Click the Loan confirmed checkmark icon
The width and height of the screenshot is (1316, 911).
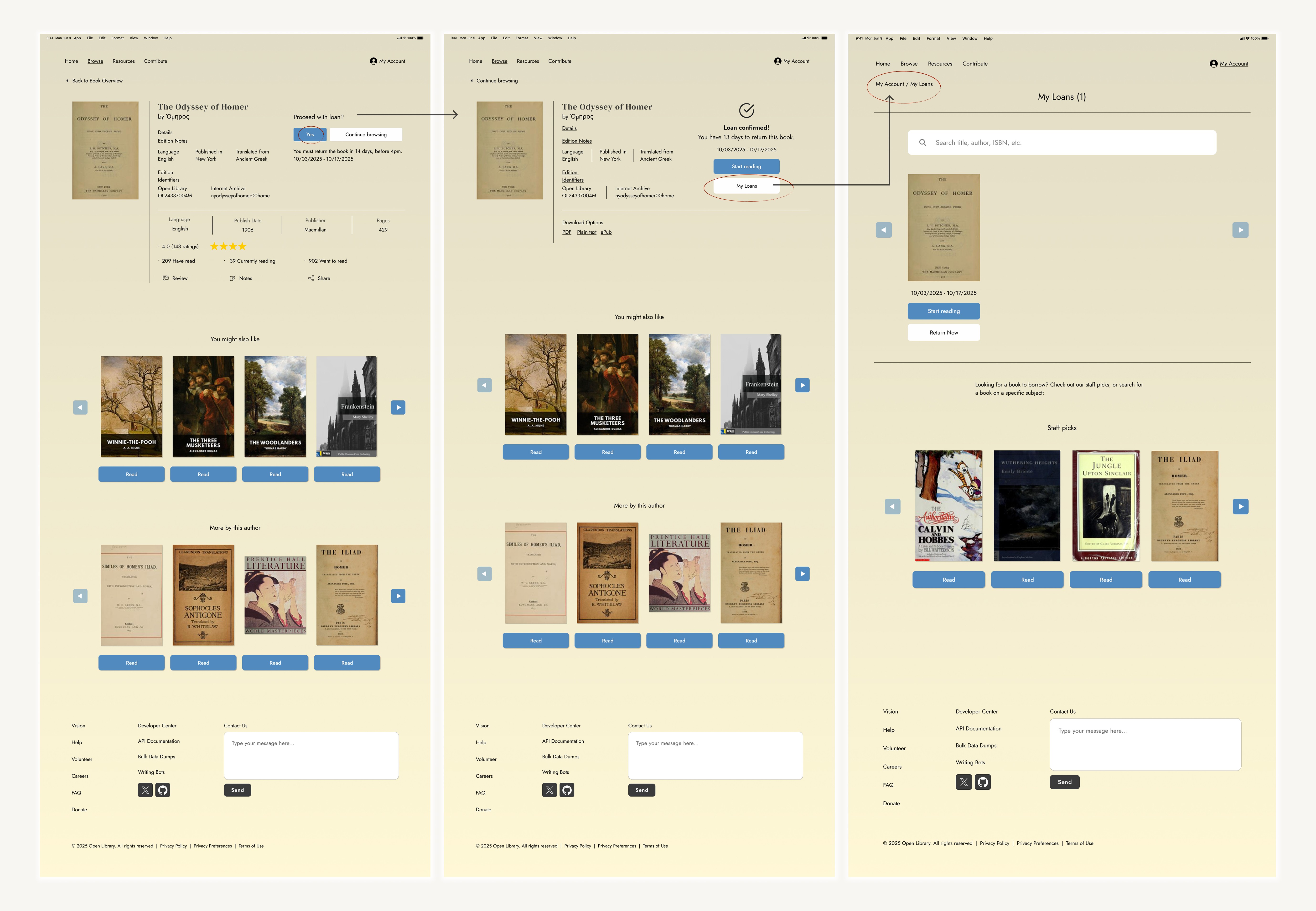(746, 110)
